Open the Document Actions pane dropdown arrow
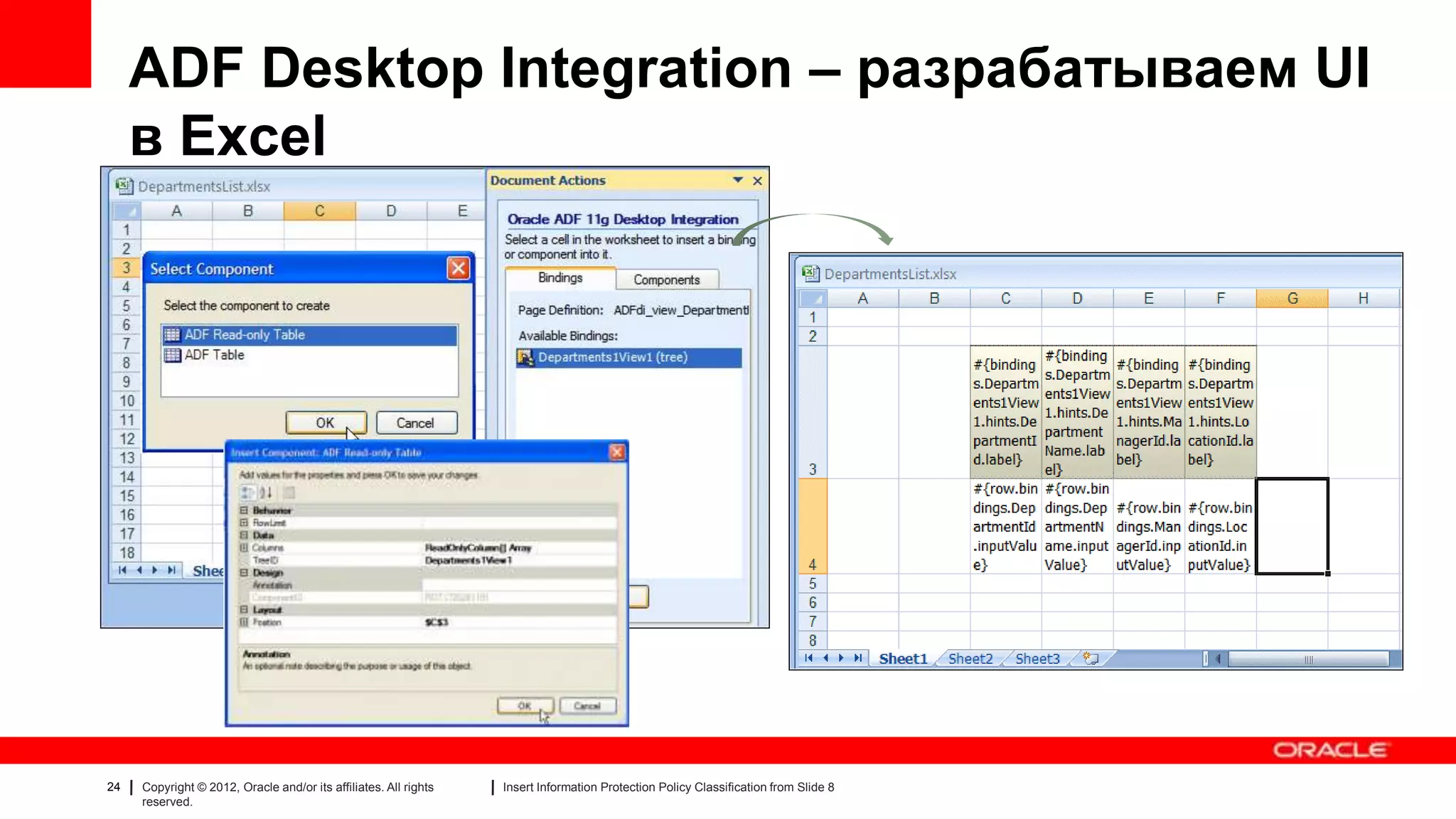The width and height of the screenshot is (1456, 819). [x=738, y=181]
